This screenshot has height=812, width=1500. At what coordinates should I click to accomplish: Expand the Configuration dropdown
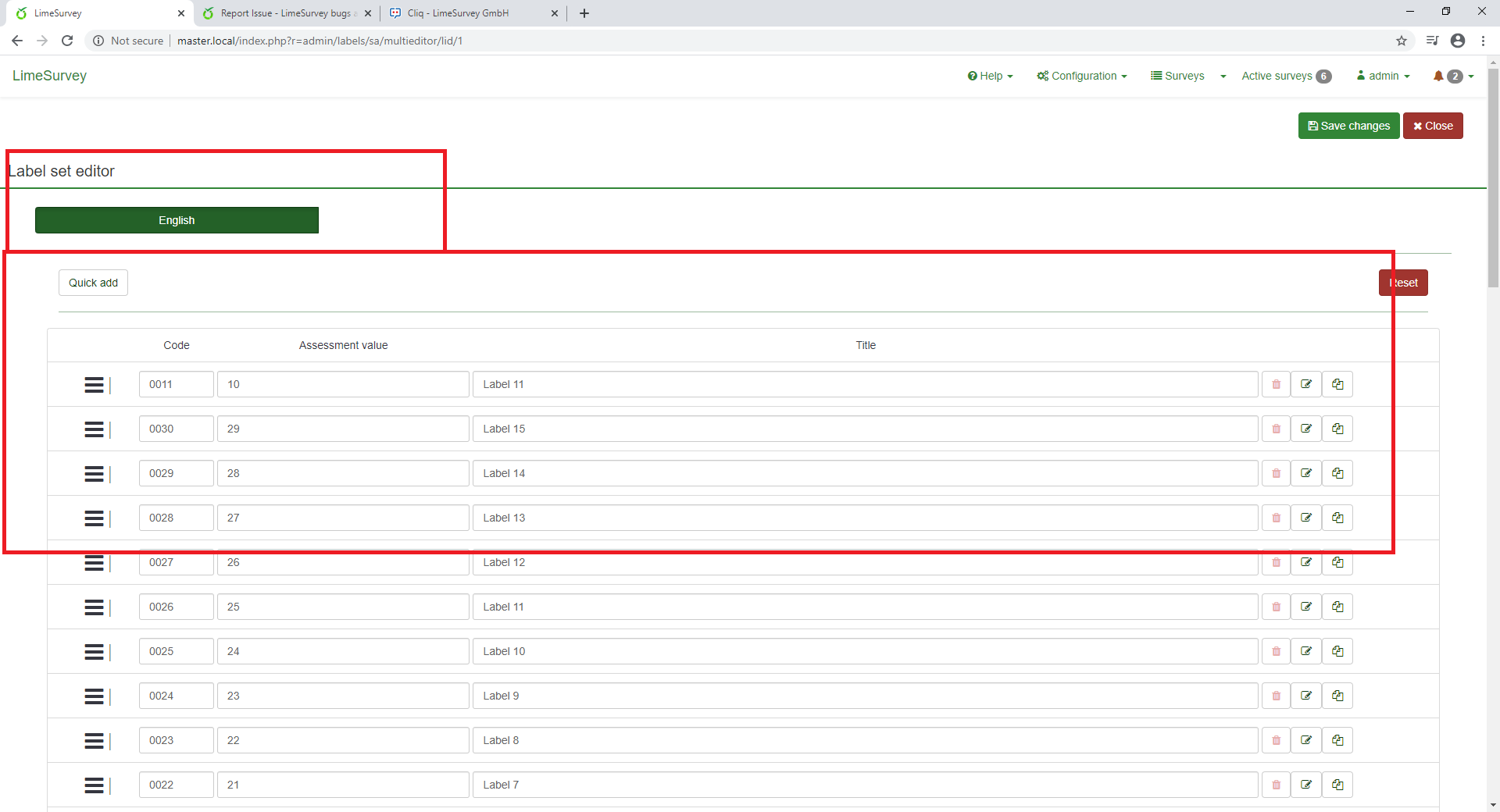pos(1082,76)
